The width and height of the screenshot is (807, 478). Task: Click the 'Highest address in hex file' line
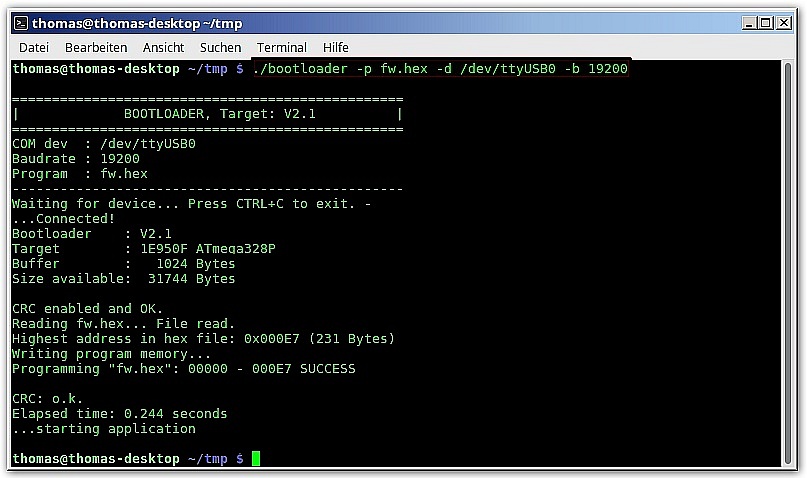point(203,339)
